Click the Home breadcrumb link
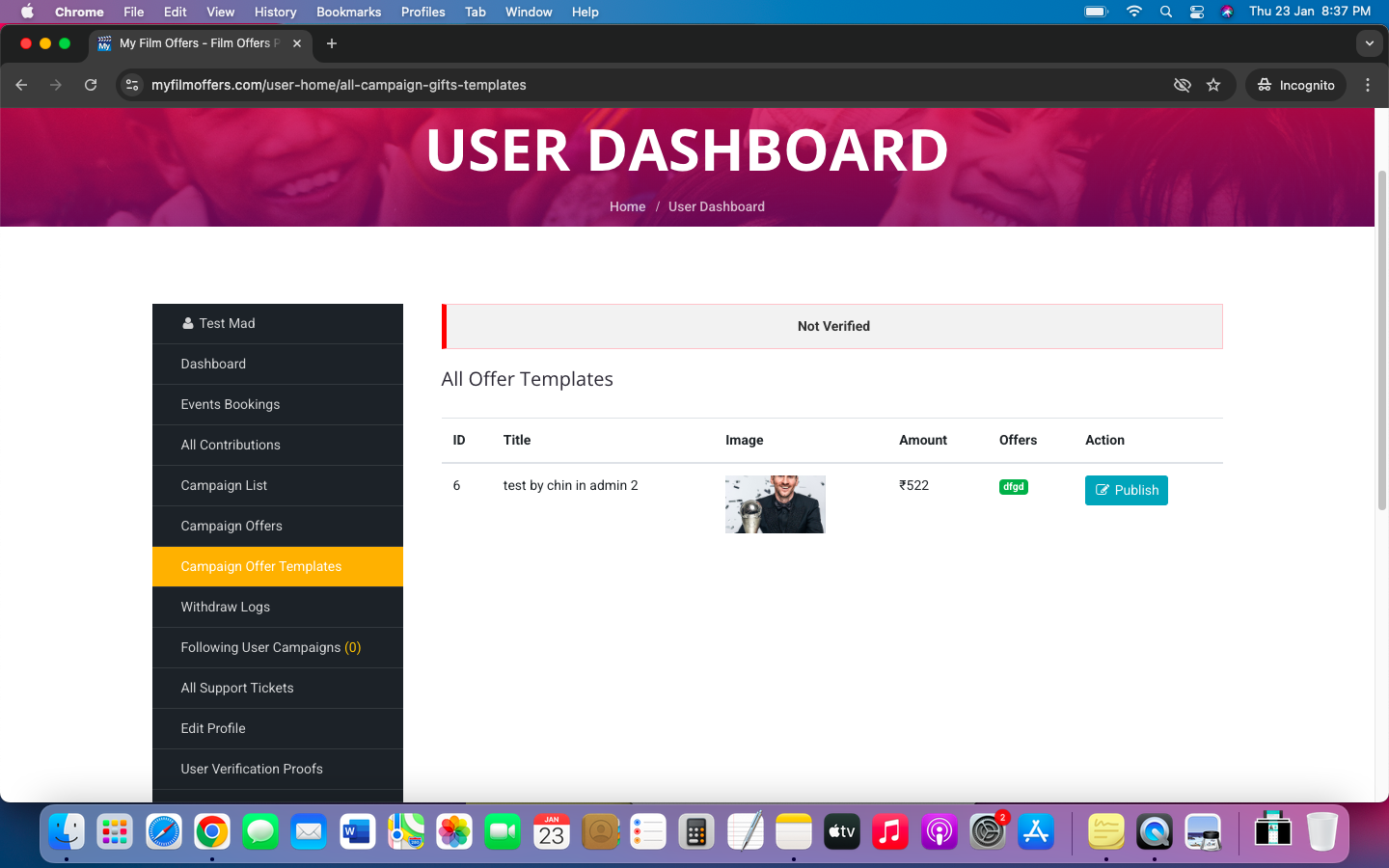Viewport: 1389px width, 868px height. coord(627,206)
